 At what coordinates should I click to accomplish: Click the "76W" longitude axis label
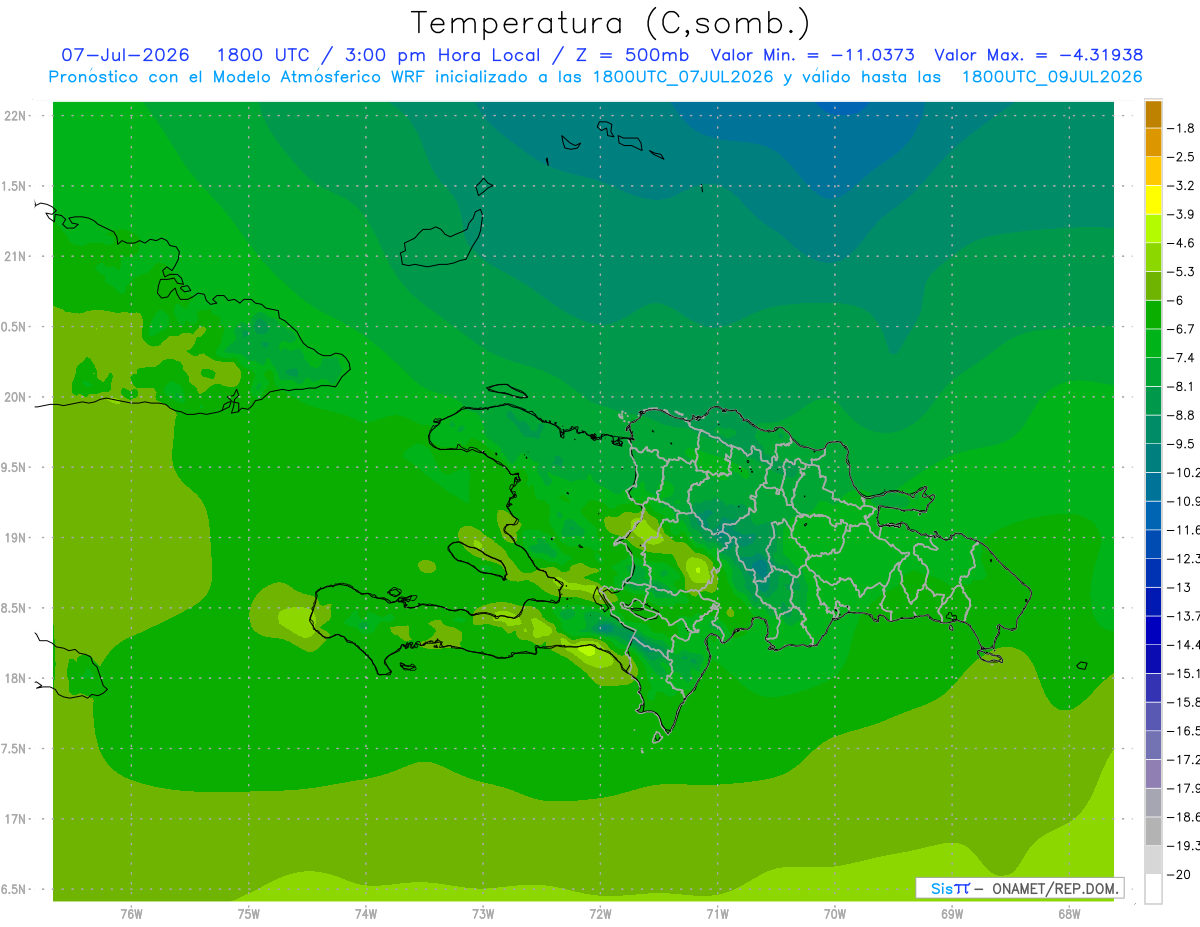coord(131,913)
